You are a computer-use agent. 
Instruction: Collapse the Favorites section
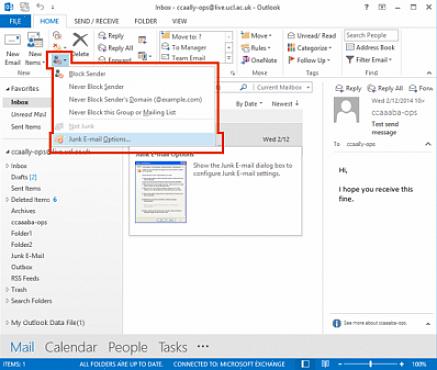tap(7, 89)
